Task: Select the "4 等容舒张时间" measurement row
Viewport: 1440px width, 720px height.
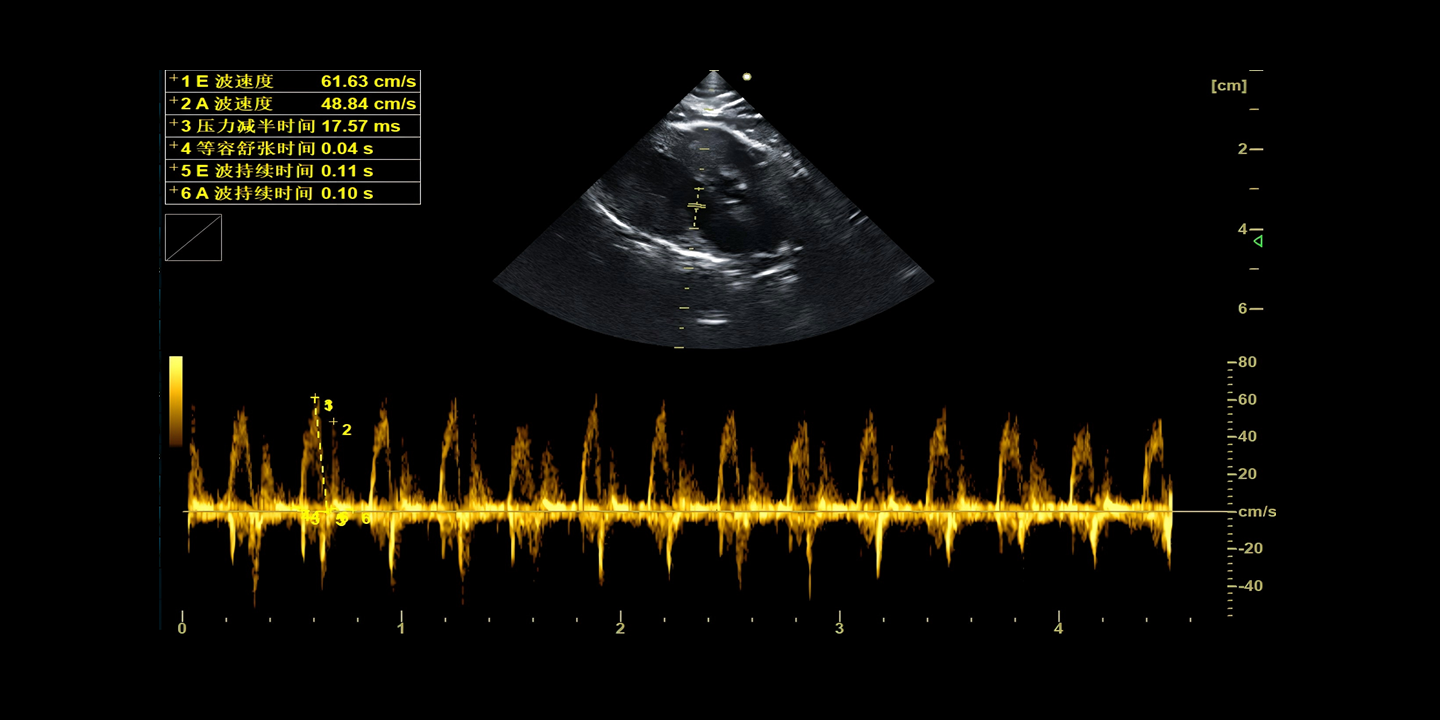Action: pos(293,148)
